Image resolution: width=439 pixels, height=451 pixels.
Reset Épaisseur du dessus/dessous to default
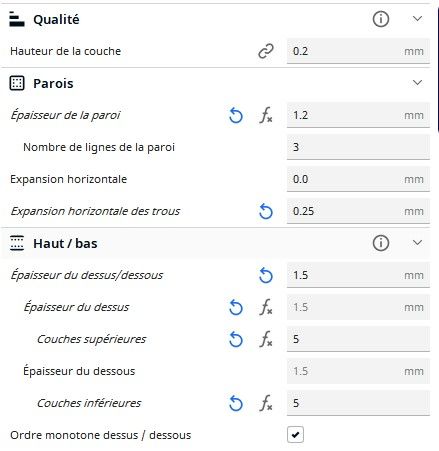point(266,276)
